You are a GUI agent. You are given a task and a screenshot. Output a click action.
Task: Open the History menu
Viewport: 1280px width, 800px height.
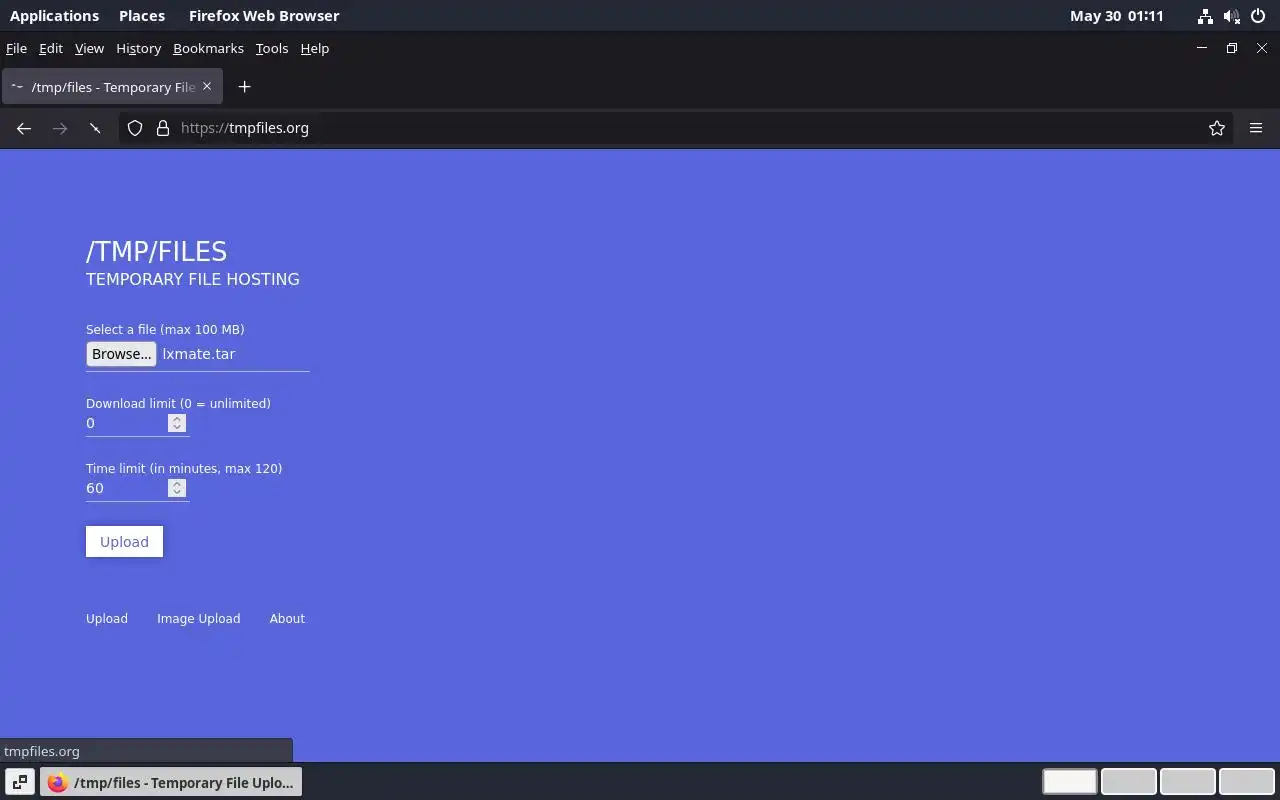coord(138,48)
